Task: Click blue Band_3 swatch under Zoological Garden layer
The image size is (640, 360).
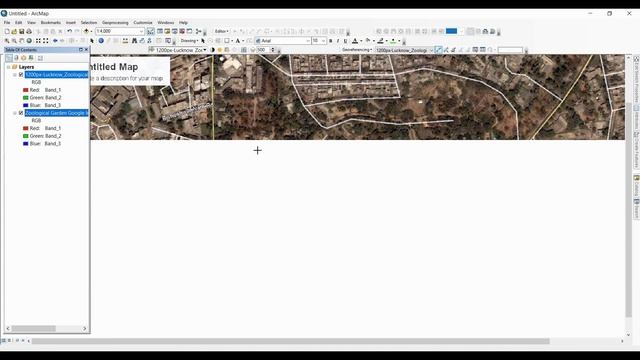Action: click(x=26, y=144)
